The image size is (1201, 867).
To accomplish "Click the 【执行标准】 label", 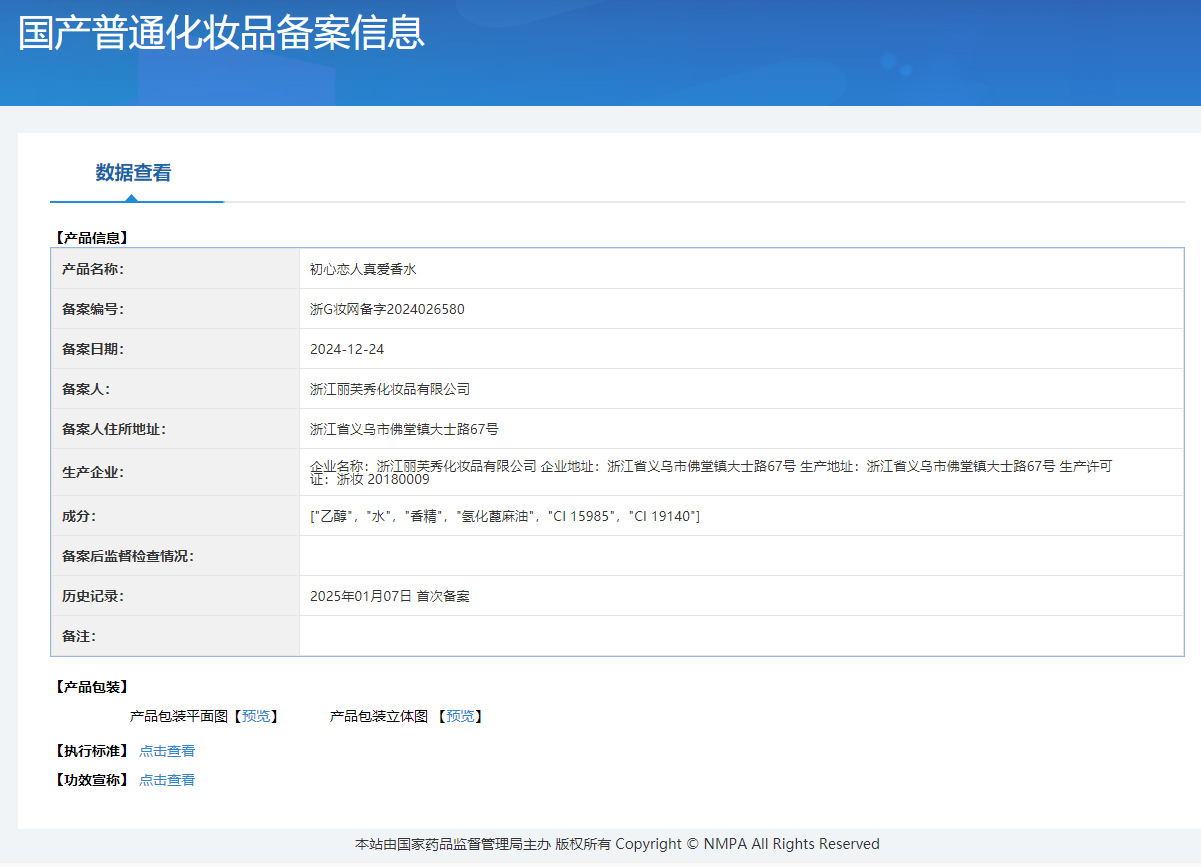I will point(91,751).
